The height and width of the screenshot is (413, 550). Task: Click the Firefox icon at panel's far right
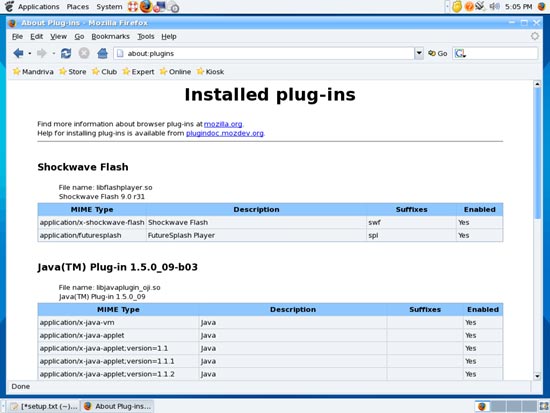542,7
